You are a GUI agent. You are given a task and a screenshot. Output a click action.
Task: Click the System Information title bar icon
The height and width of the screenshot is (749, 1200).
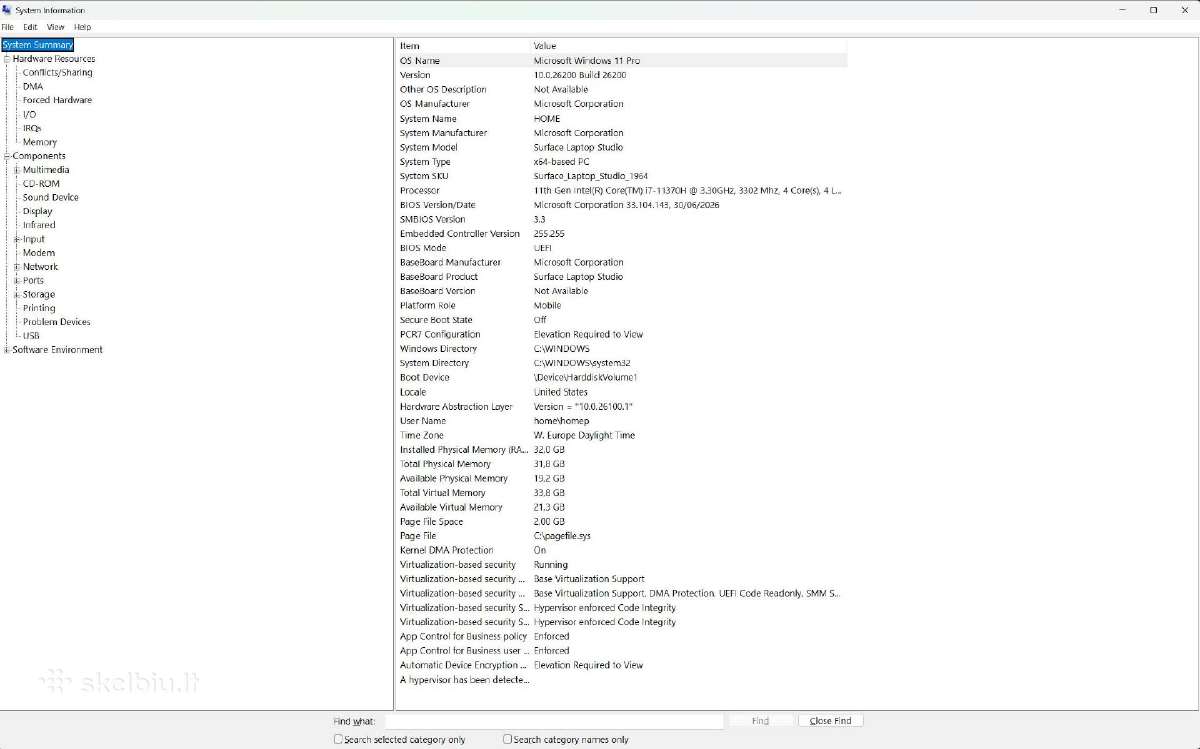pyautogui.click(x=8, y=10)
